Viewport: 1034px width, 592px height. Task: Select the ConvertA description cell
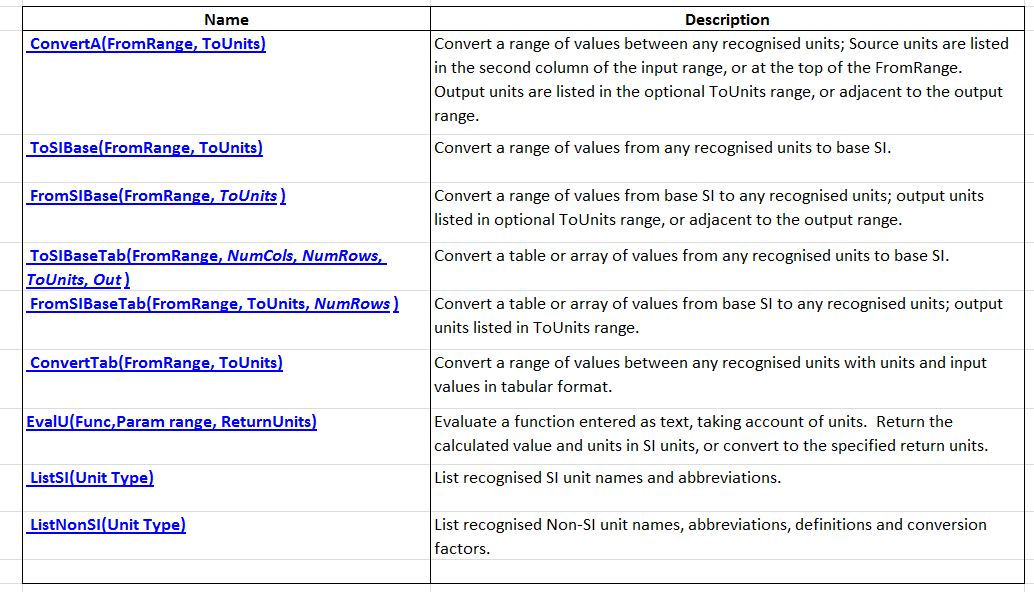click(x=727, y=80)
